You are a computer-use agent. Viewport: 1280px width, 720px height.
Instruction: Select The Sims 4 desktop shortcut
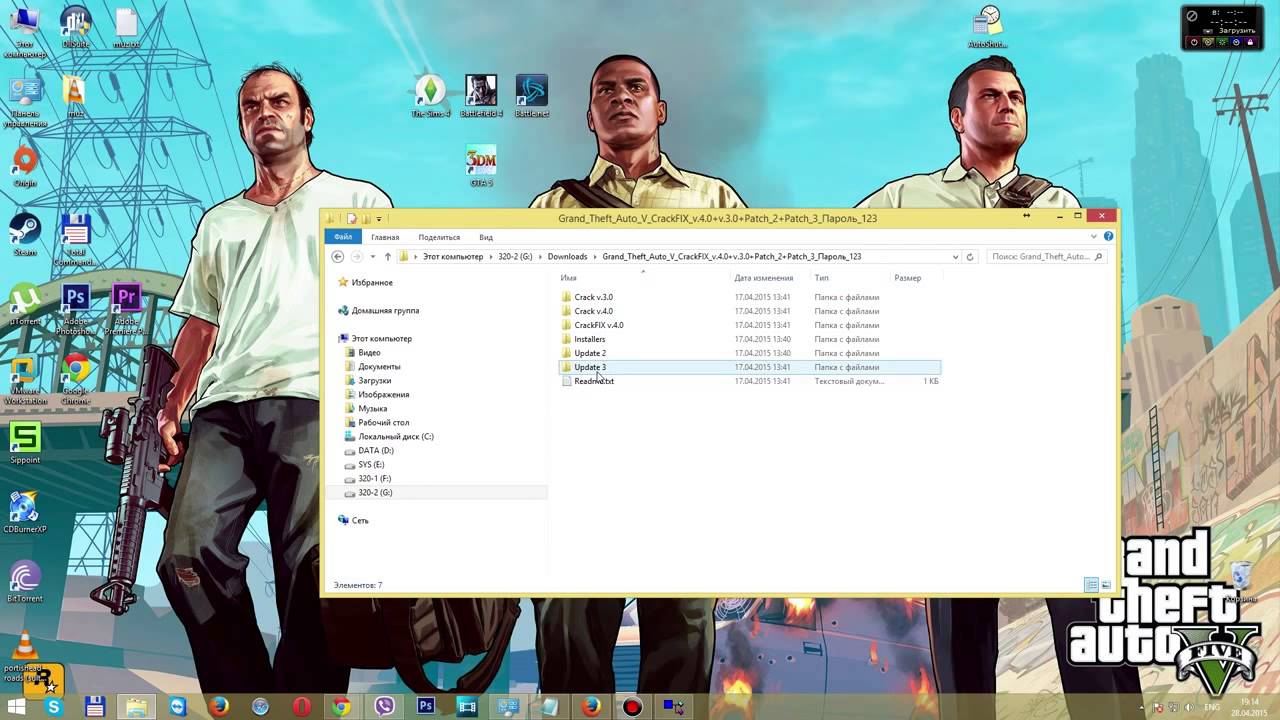pos(430,97)
